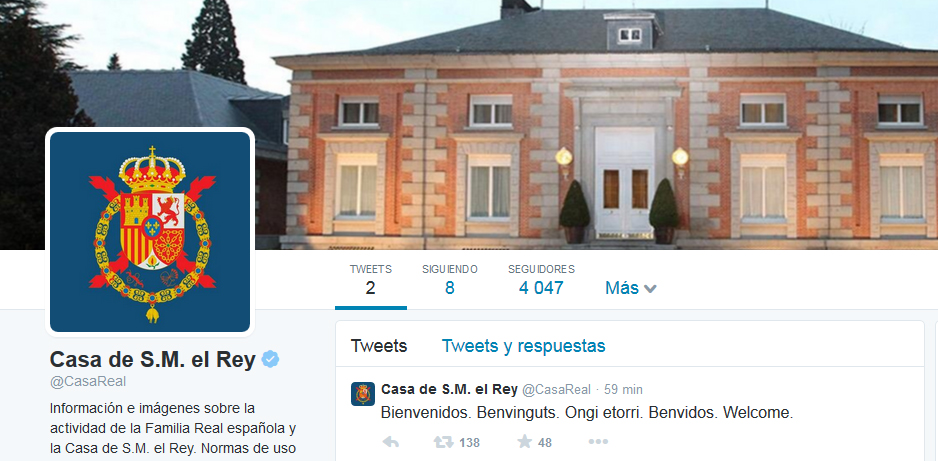Click the small royal crest avatar in the tweet

point(363,394)
